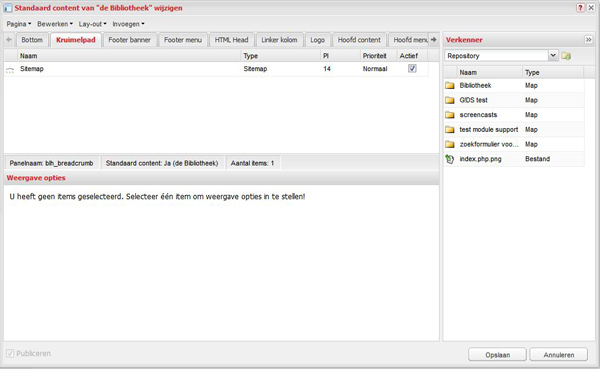This screenshot has height=369, width=600.
Task: Open the Bewerken menu
Action: (55, 24)
